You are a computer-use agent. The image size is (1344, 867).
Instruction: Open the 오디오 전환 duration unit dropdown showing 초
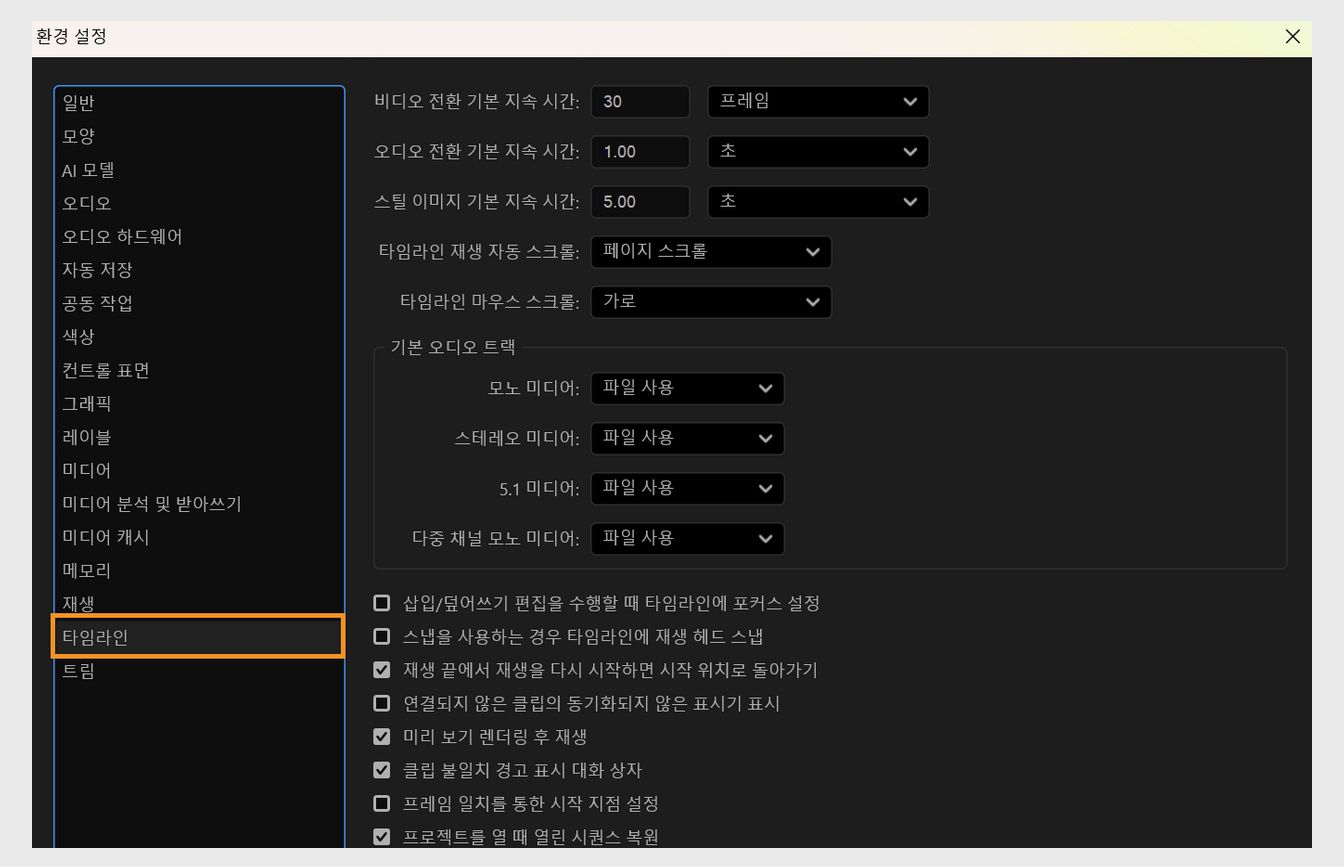pyautogui.click(x=817, y=151)
